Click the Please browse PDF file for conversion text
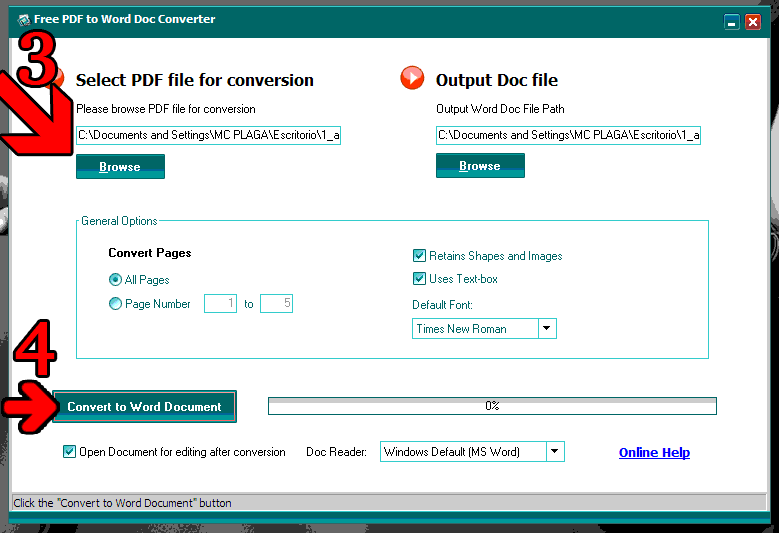This screenshot has height=533, width=779. 165,109
